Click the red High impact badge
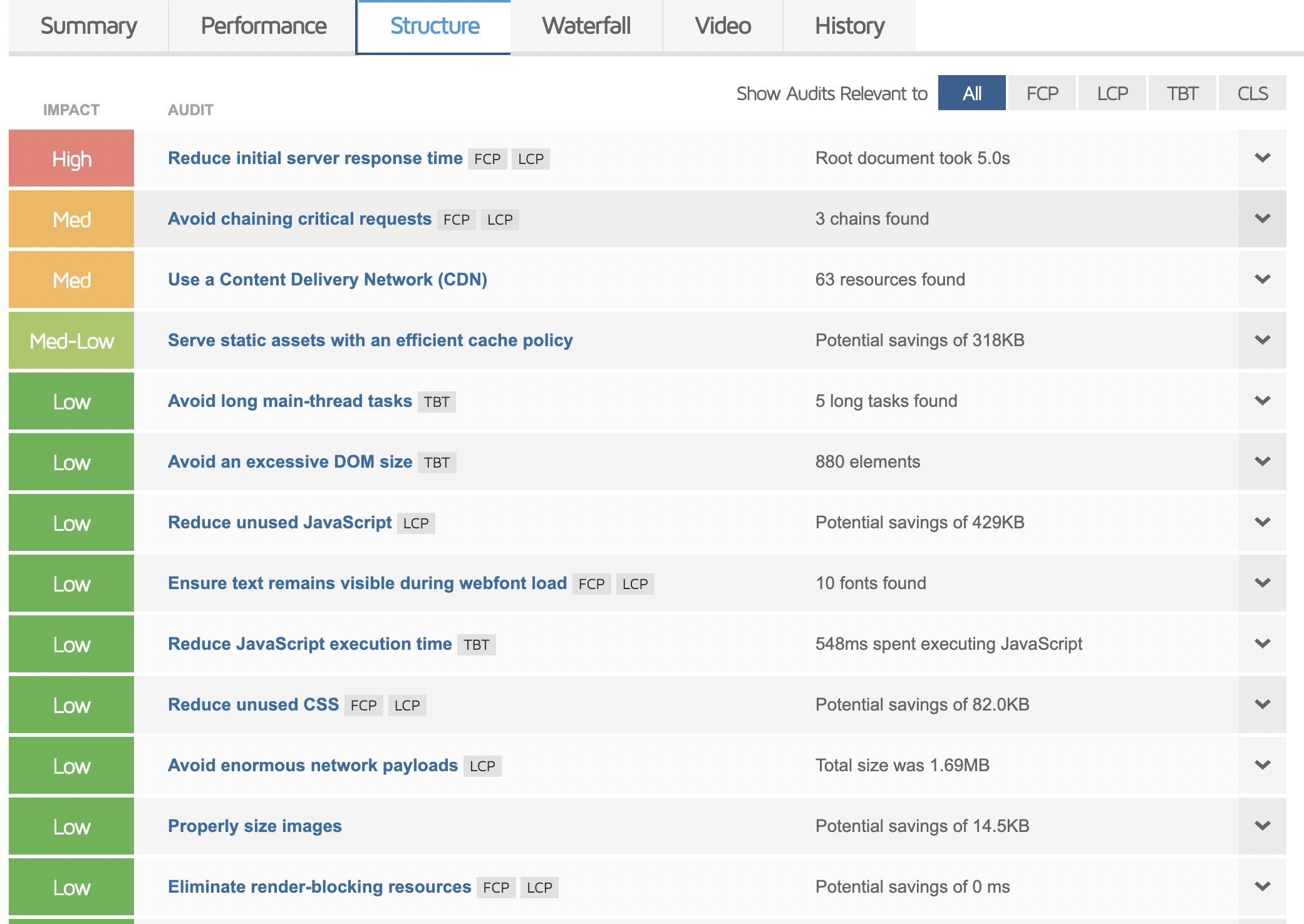Screen dimensions: 1304x924 [71, 158]
